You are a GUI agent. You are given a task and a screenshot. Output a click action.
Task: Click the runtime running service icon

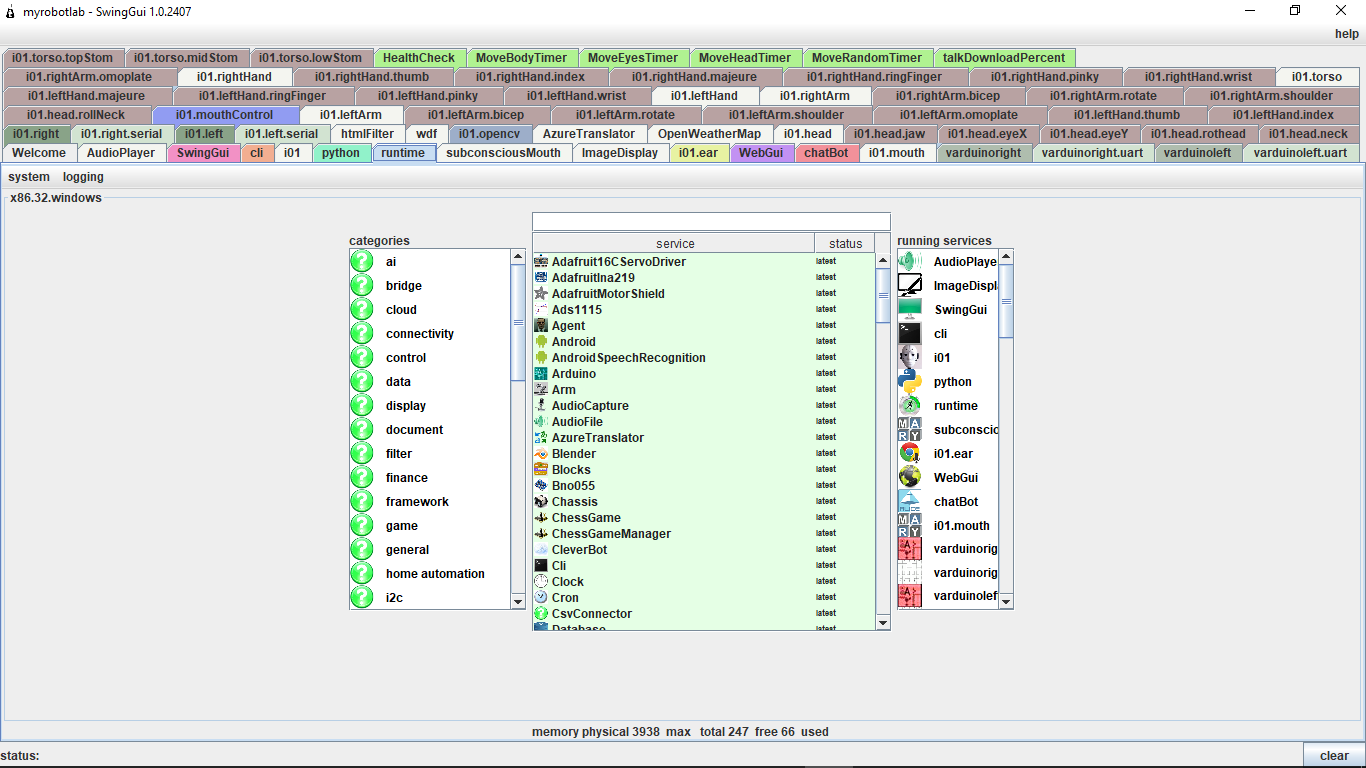point(909,406)
